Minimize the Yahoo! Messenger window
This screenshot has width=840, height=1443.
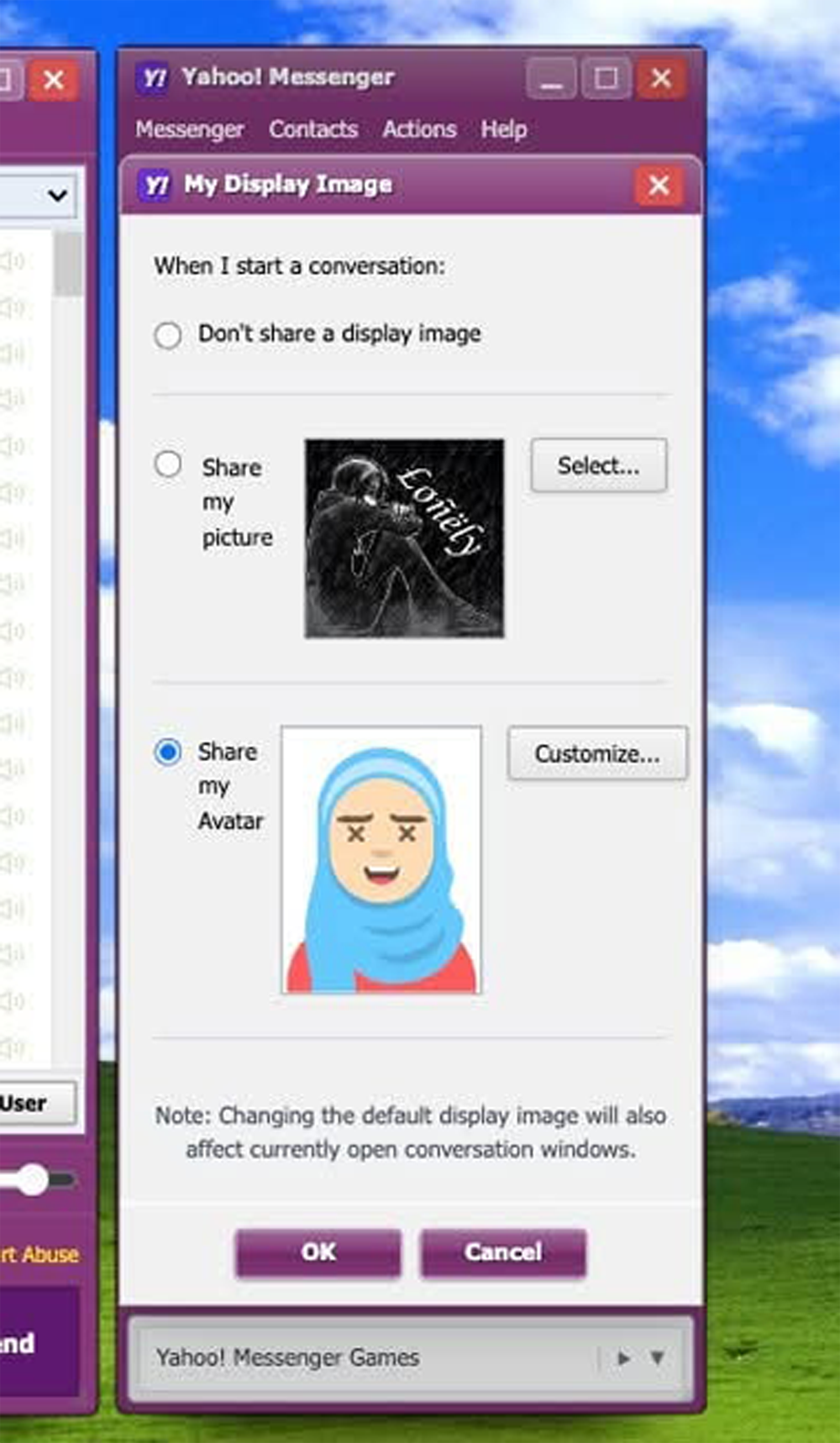tap(551, 79)
